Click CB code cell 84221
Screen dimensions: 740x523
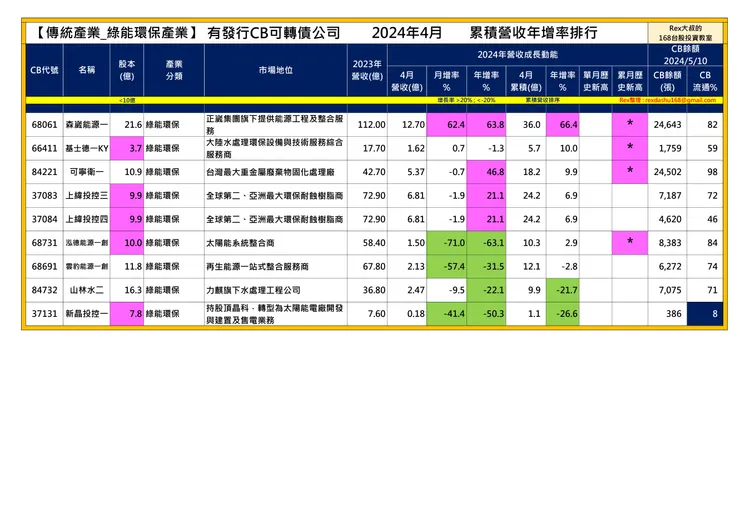[44, 172]
